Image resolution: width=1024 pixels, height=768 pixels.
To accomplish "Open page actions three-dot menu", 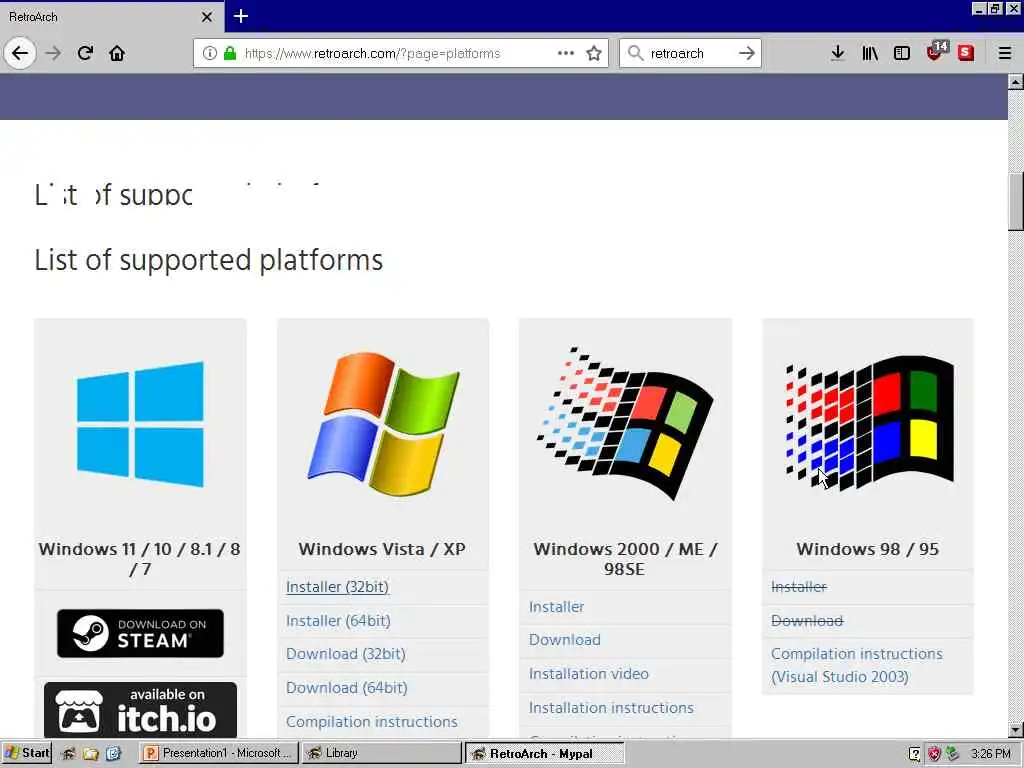I will pyautogui.click(x=566, y=53).
